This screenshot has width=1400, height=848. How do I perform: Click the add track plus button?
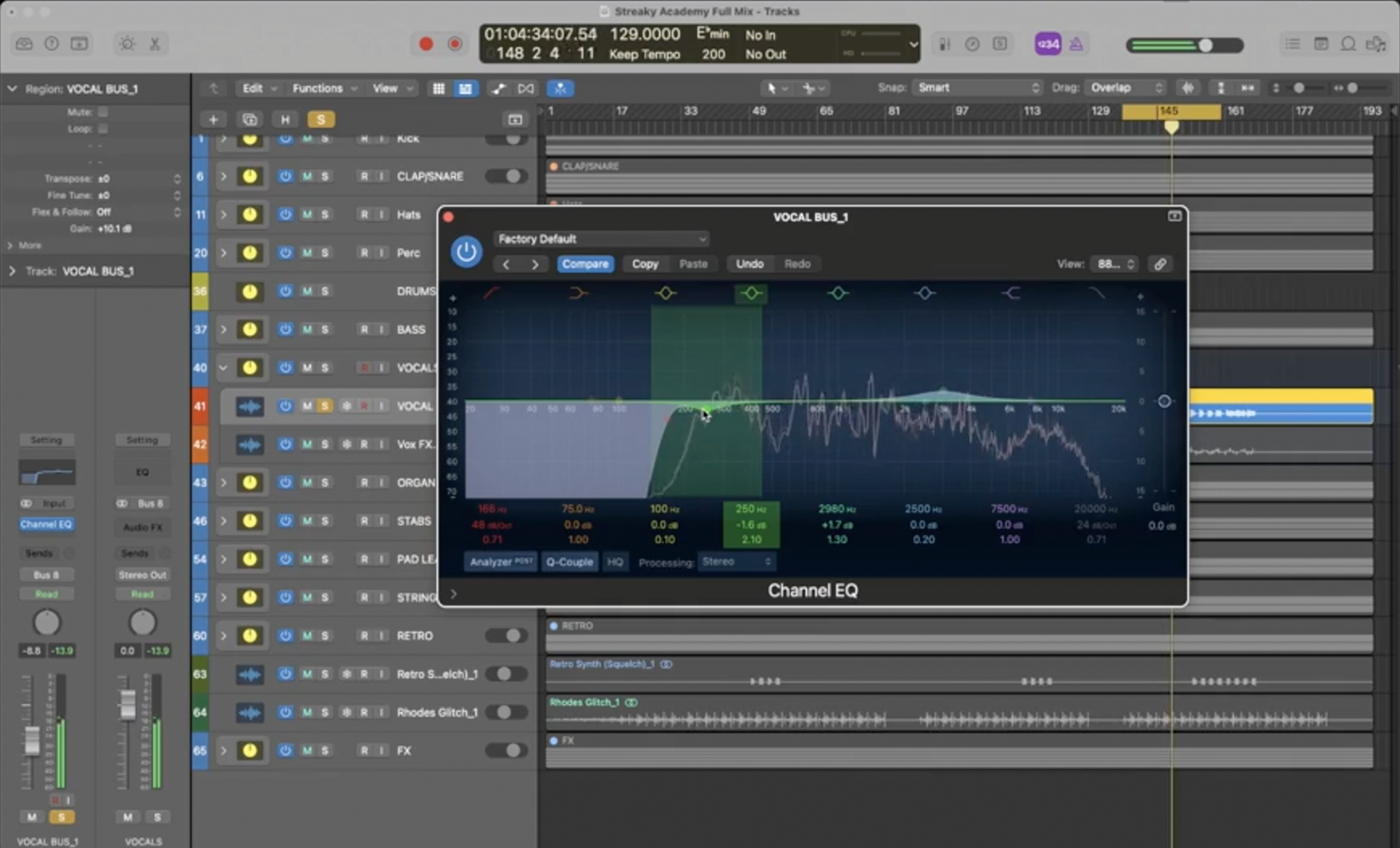pos(213,120)
